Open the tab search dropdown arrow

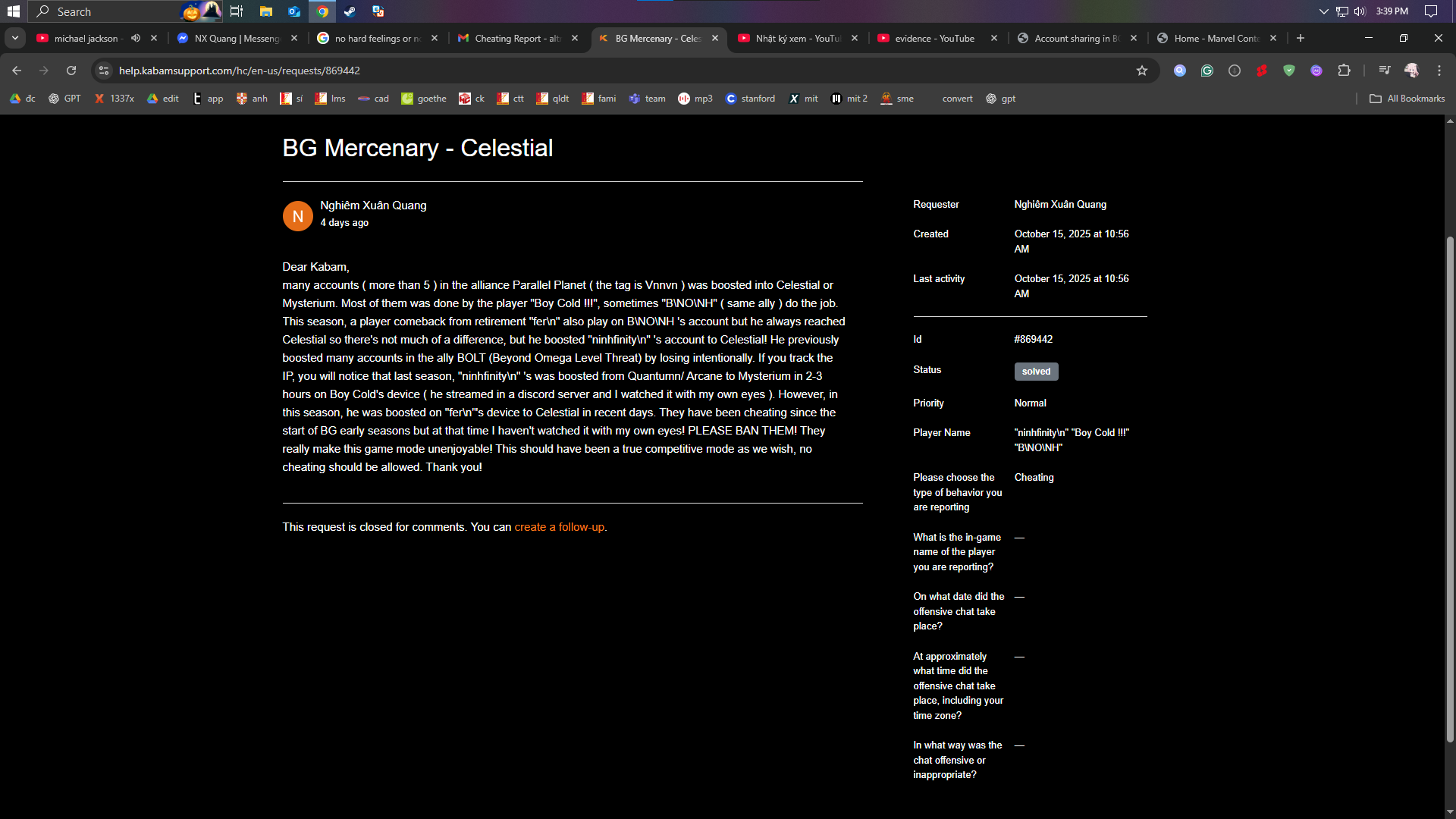(15, 38)
